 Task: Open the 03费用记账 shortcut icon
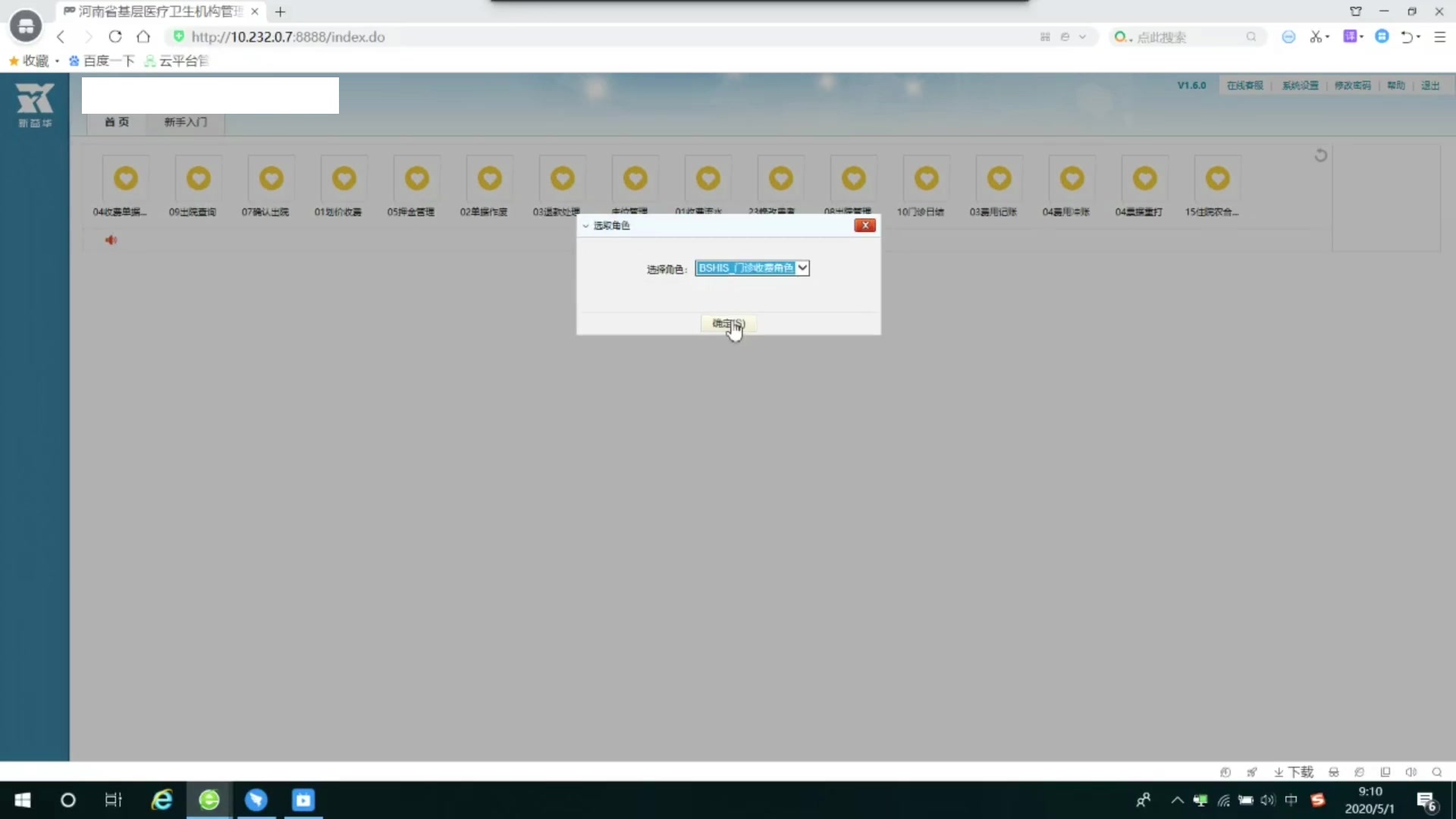point(999,179)
